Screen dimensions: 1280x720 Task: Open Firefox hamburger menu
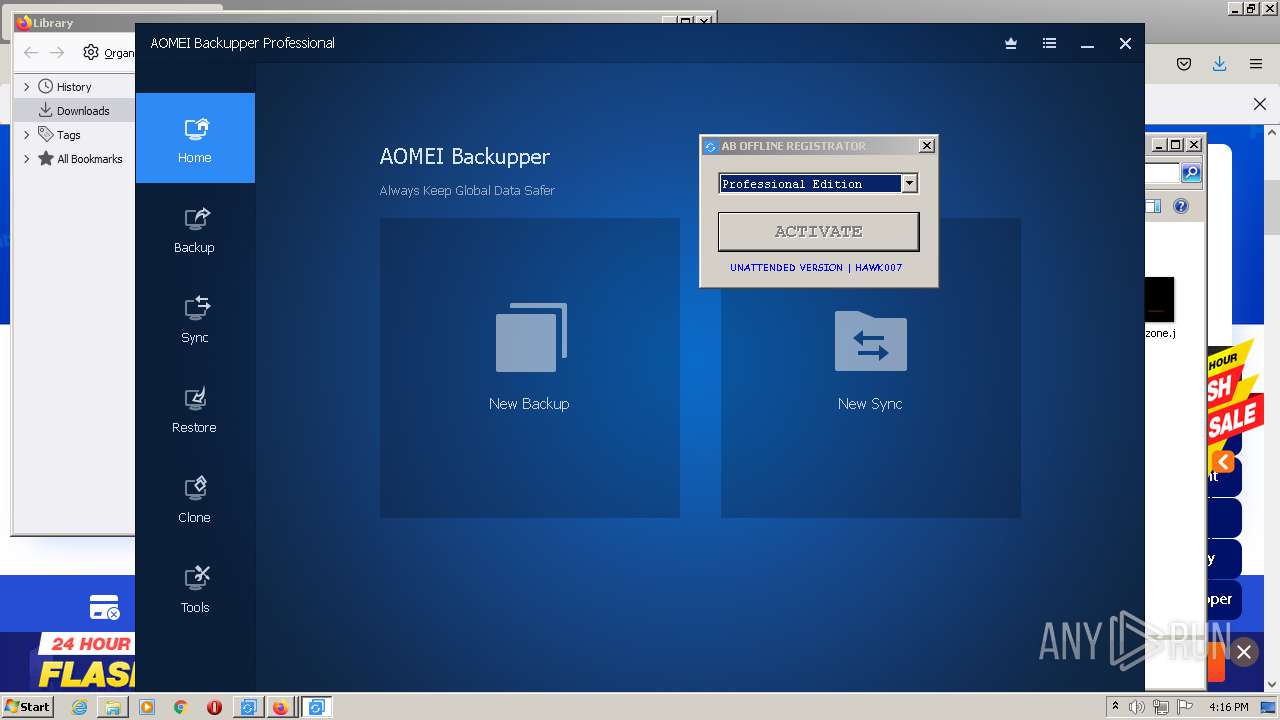(x=1255, y=64)
